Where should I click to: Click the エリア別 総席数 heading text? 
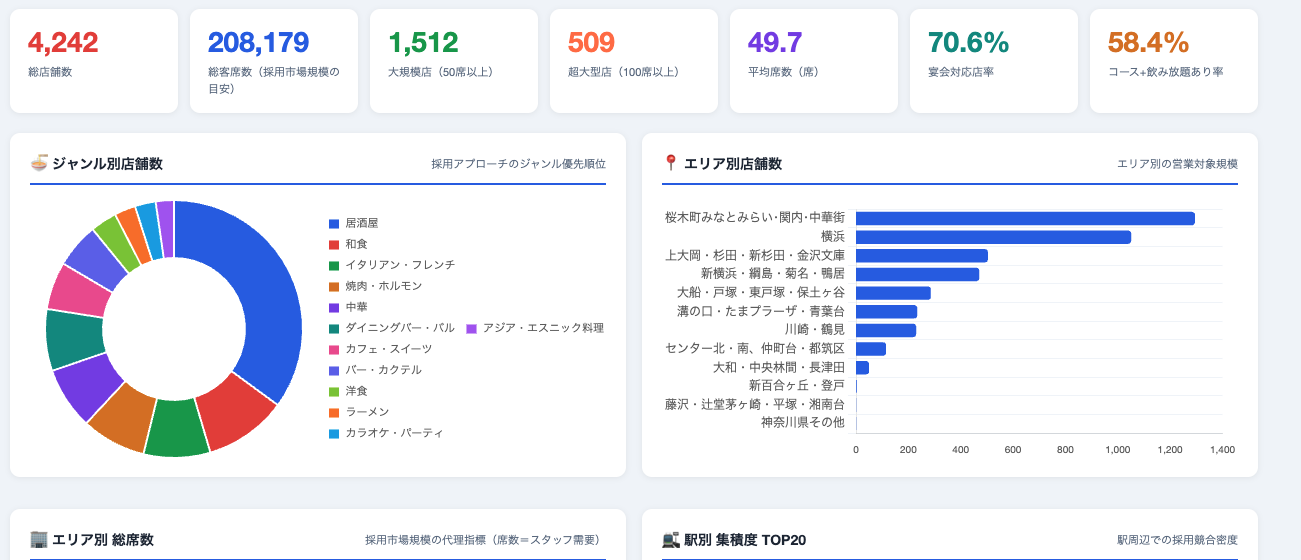[x=103, y=540]
